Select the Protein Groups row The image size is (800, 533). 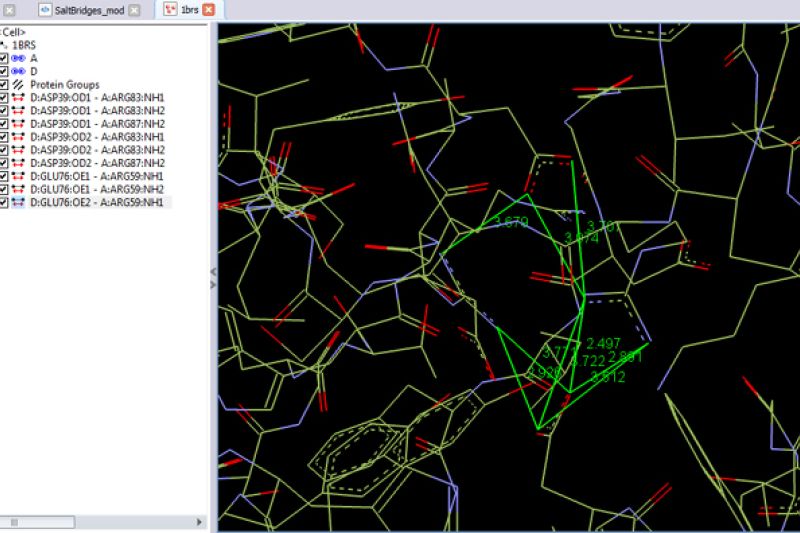pyautogui.click(x=65, y=85)
